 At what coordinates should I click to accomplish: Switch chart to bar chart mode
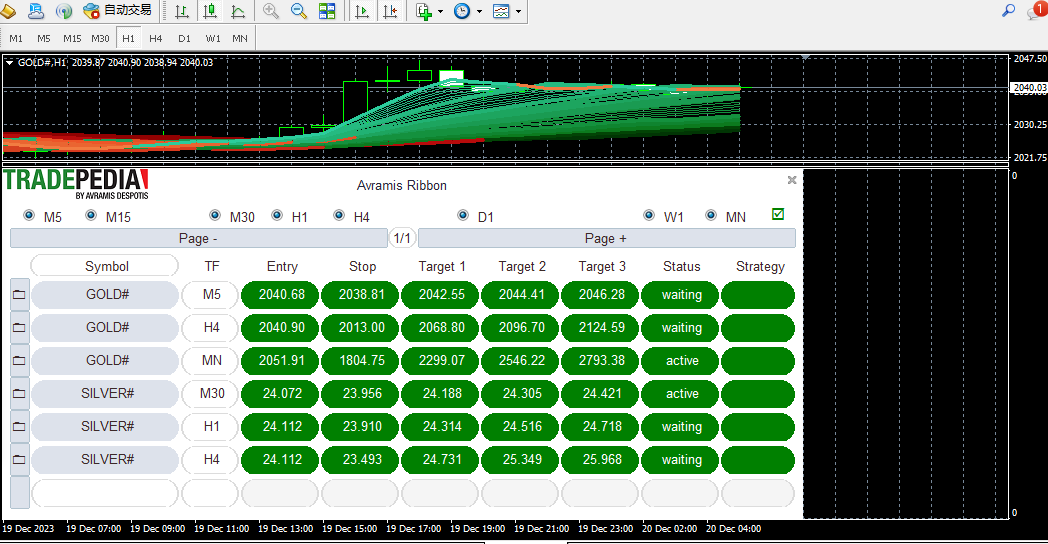[182, 11]
